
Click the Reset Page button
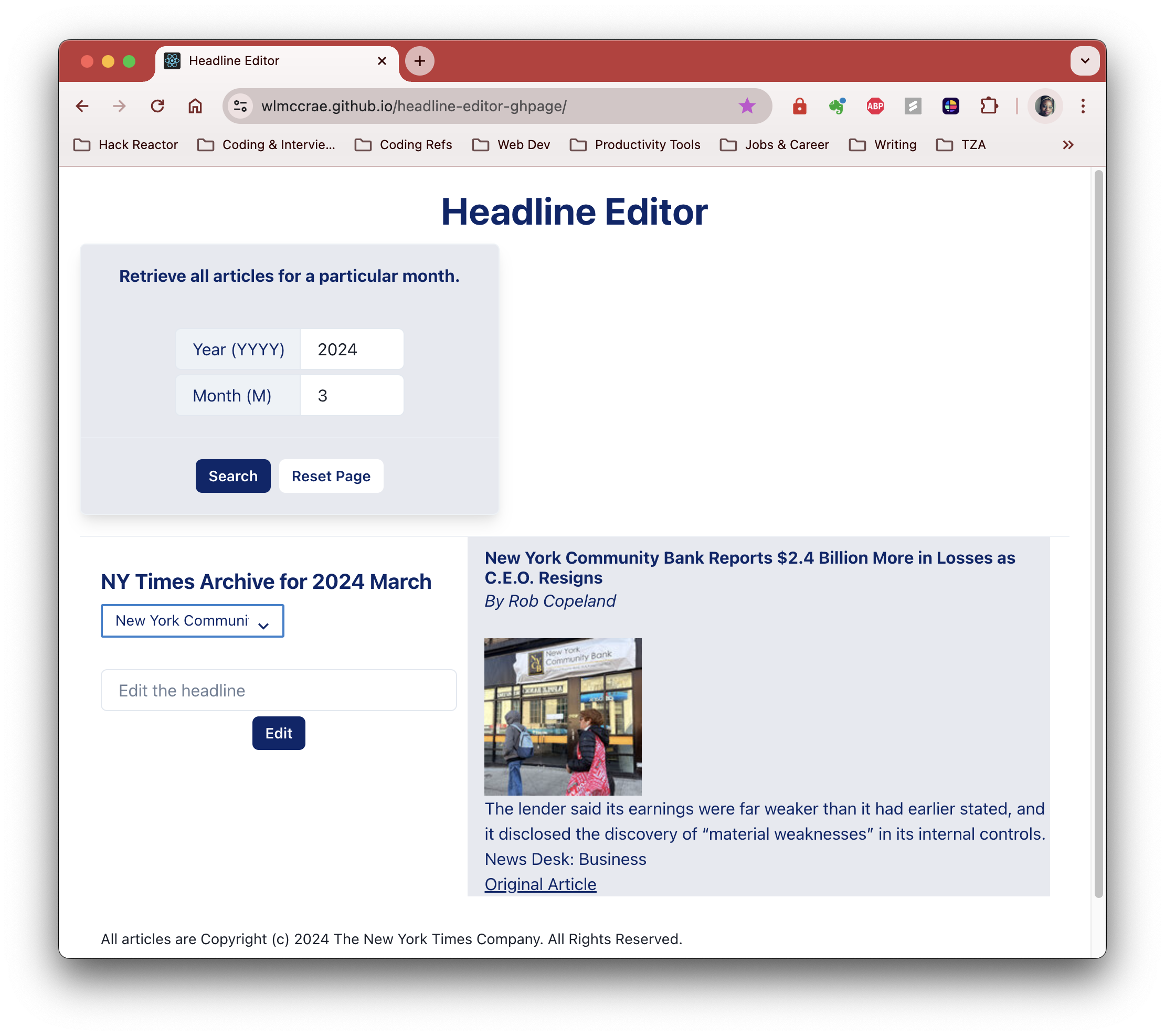[x=331, y=476]
